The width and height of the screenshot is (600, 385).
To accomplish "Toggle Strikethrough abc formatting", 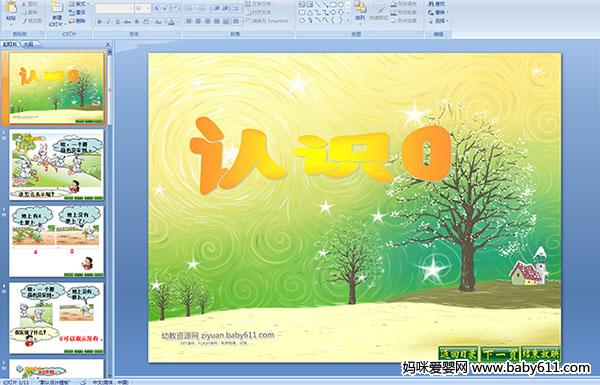I will (127, 22).
